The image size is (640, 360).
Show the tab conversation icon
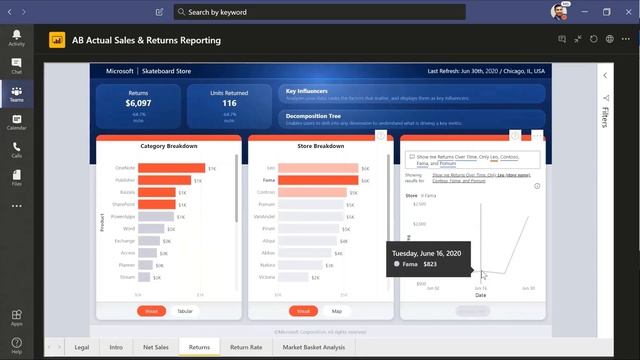tap(562, 39)
